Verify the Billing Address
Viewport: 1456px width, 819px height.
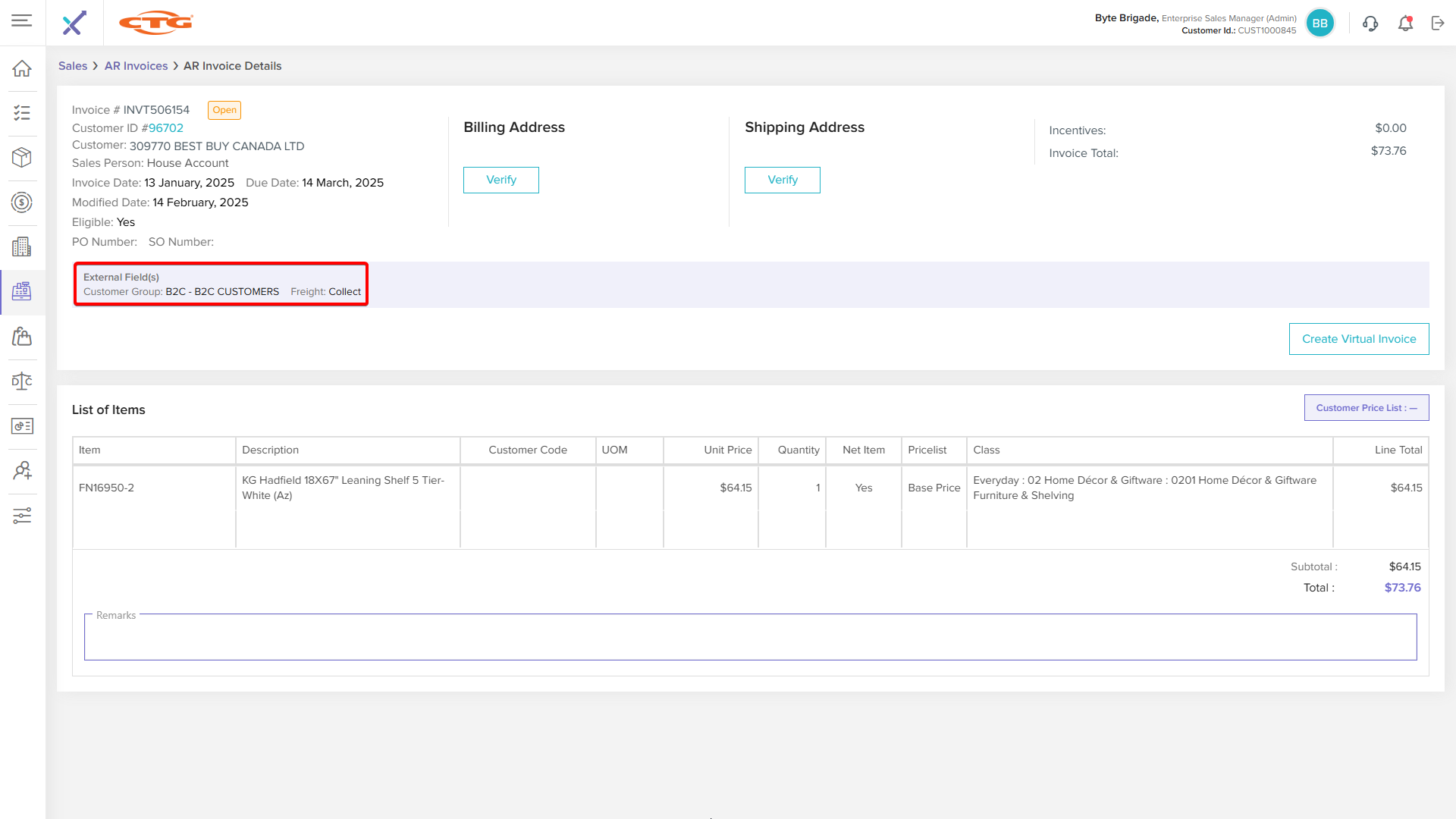[500, 180]
